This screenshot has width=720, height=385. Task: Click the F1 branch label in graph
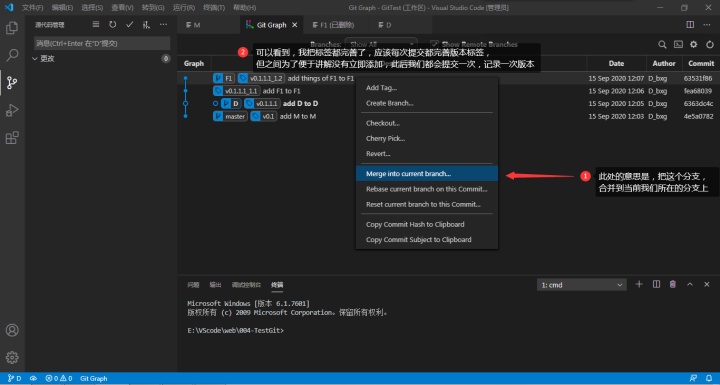pyautogui.click(x=224, y=79)
